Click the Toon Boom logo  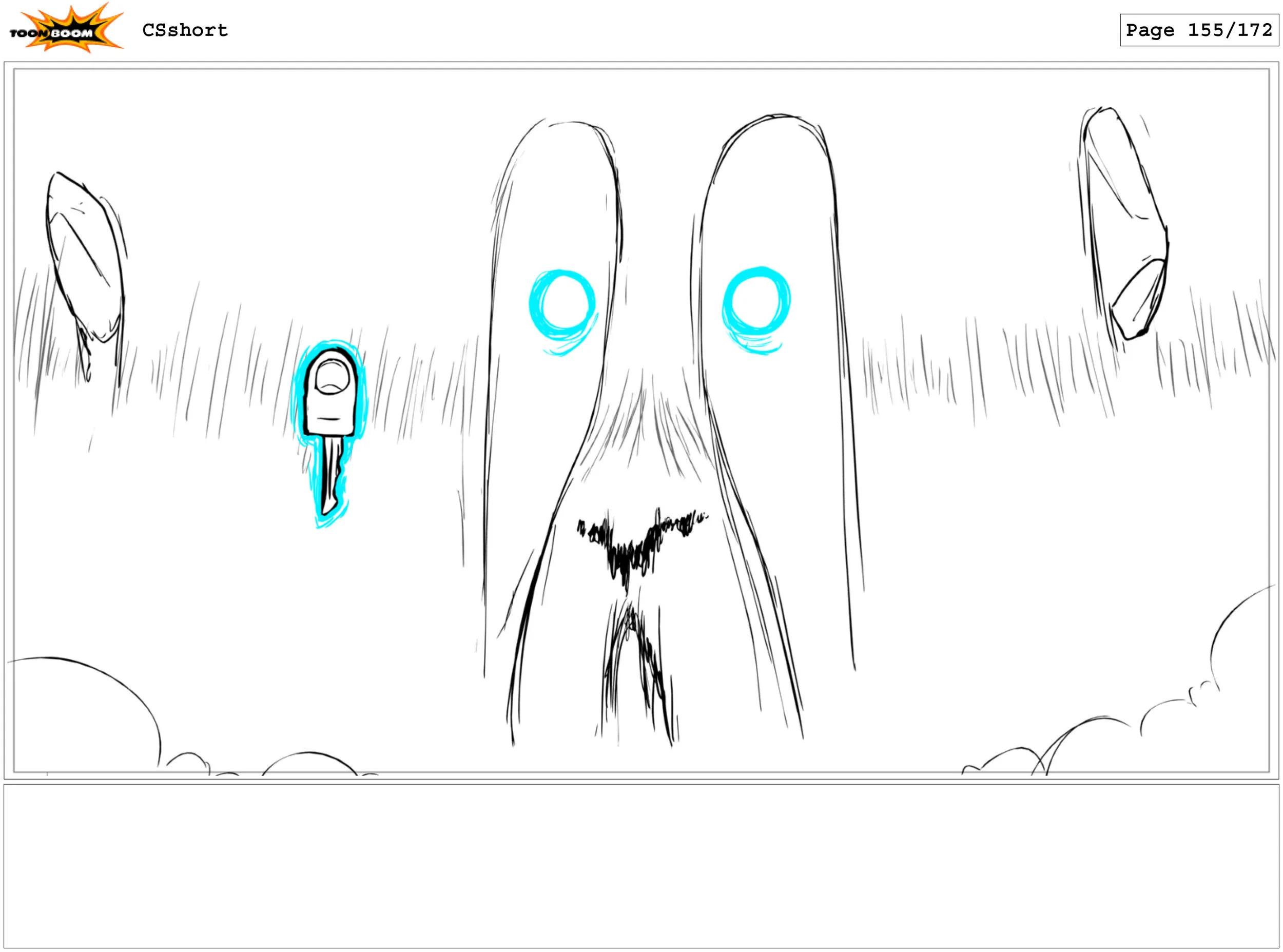click(x=65, y=29)
